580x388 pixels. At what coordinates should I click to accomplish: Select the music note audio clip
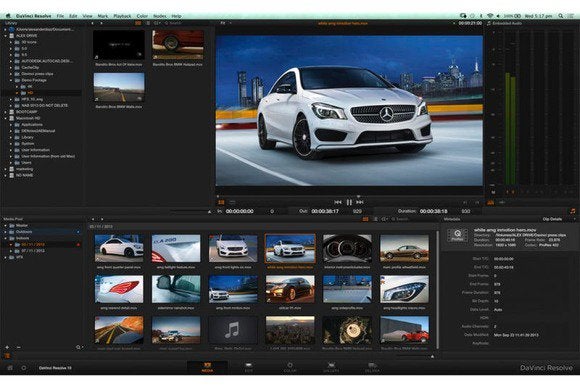pyautogui.click(x=233, y=330)
